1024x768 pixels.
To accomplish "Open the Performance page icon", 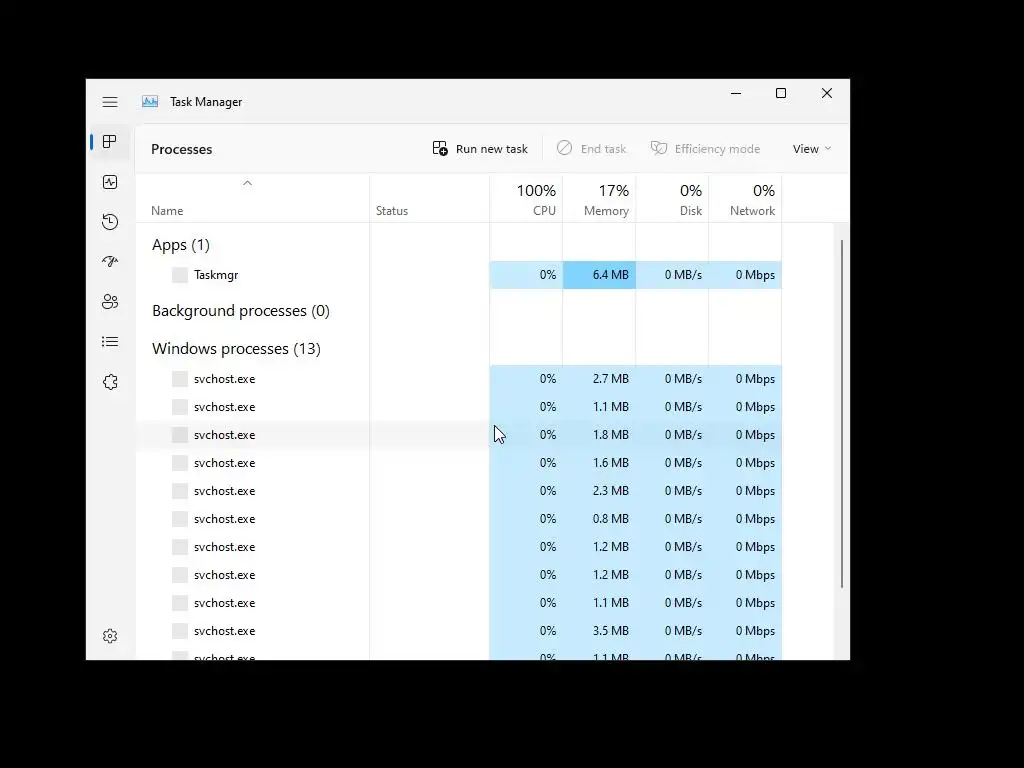I will pyautogui.click(x=110, y=182).
